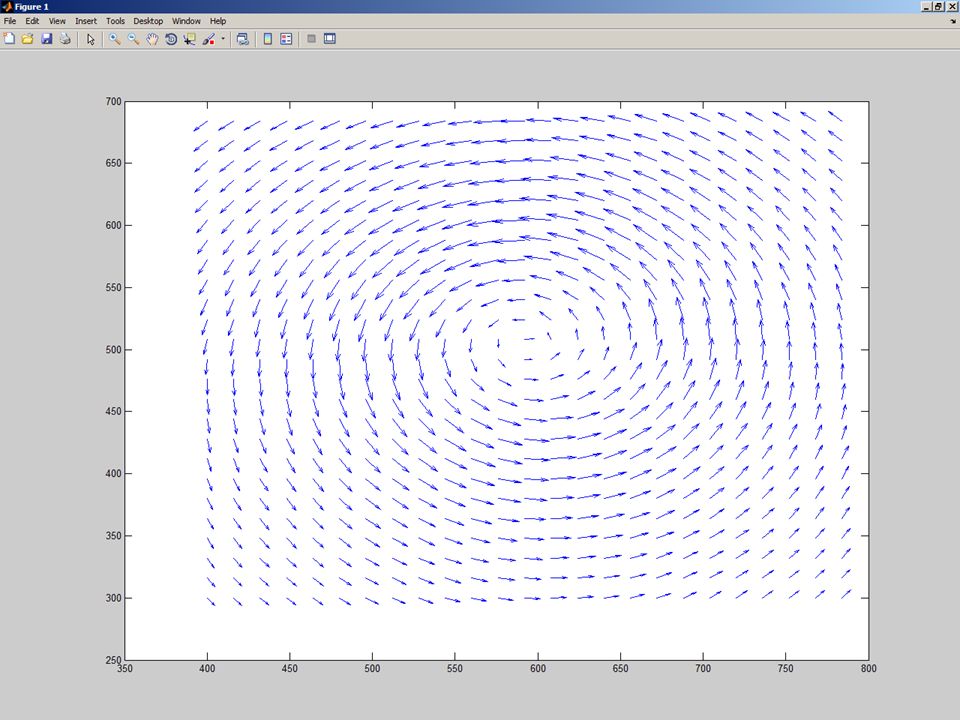Image resolution: width=960 pixels, height=720 pixels.
Task: Open the Edit menu
Action: 32,21
